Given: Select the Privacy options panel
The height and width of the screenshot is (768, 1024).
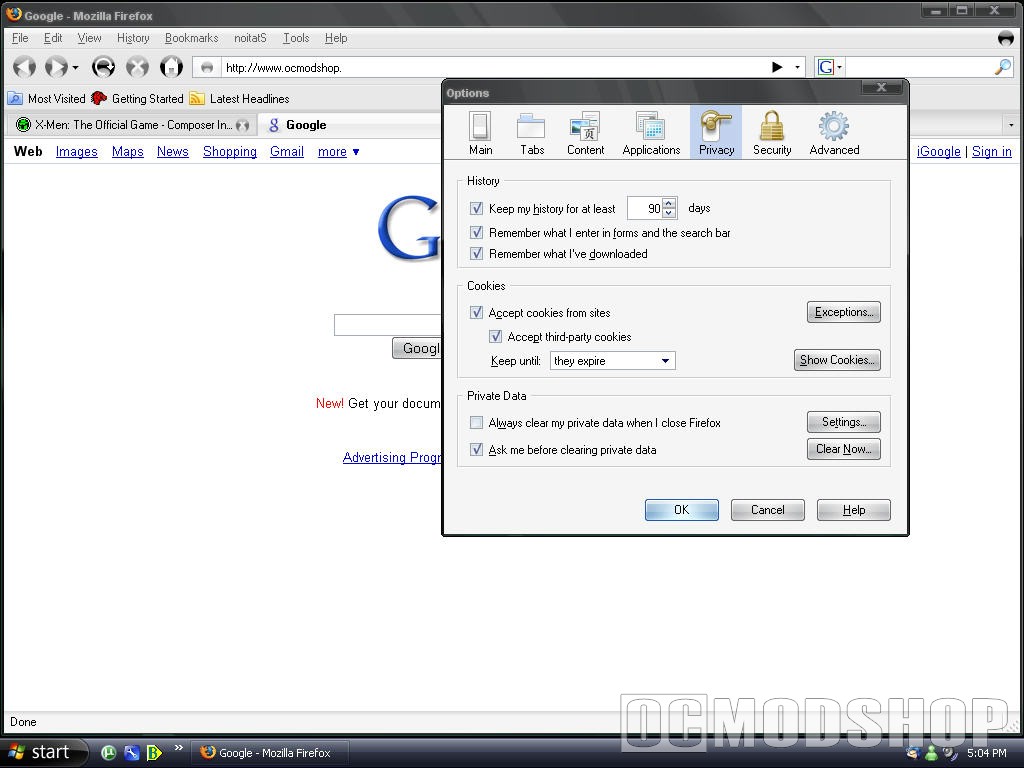Looking at the screenshot, I should point(716,133).
